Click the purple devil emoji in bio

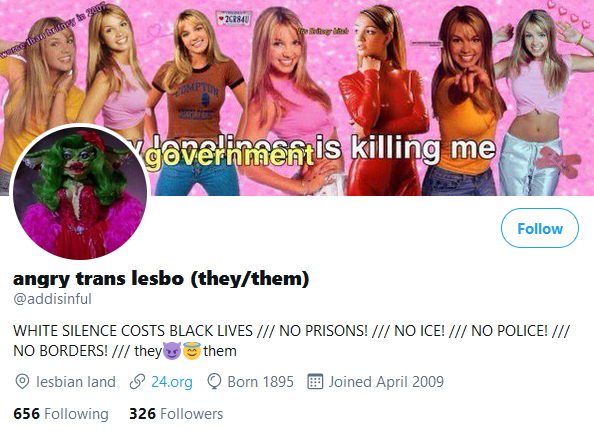[x=172, y=351]
